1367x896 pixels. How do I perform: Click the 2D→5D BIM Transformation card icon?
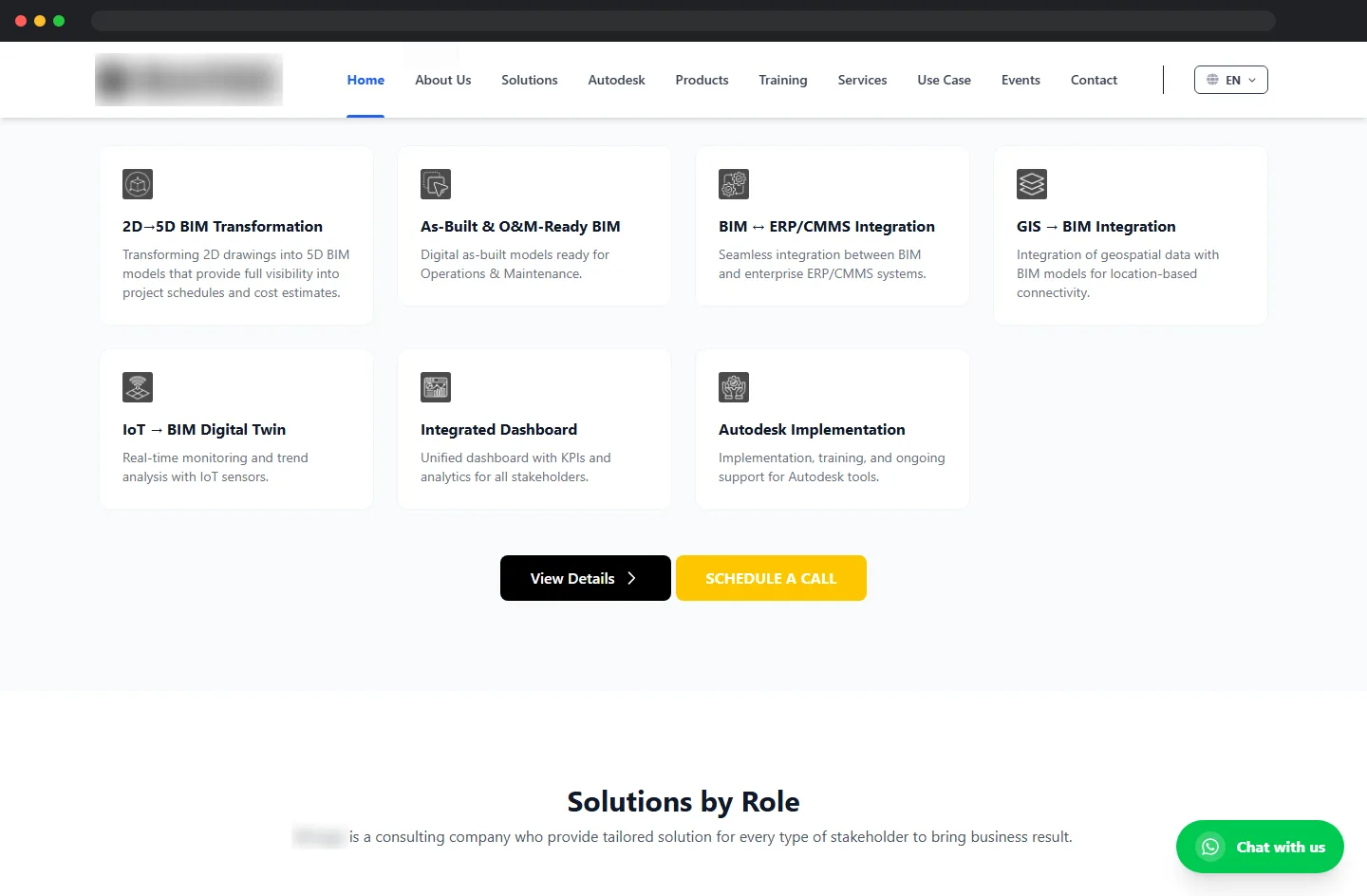pos(138,184)
